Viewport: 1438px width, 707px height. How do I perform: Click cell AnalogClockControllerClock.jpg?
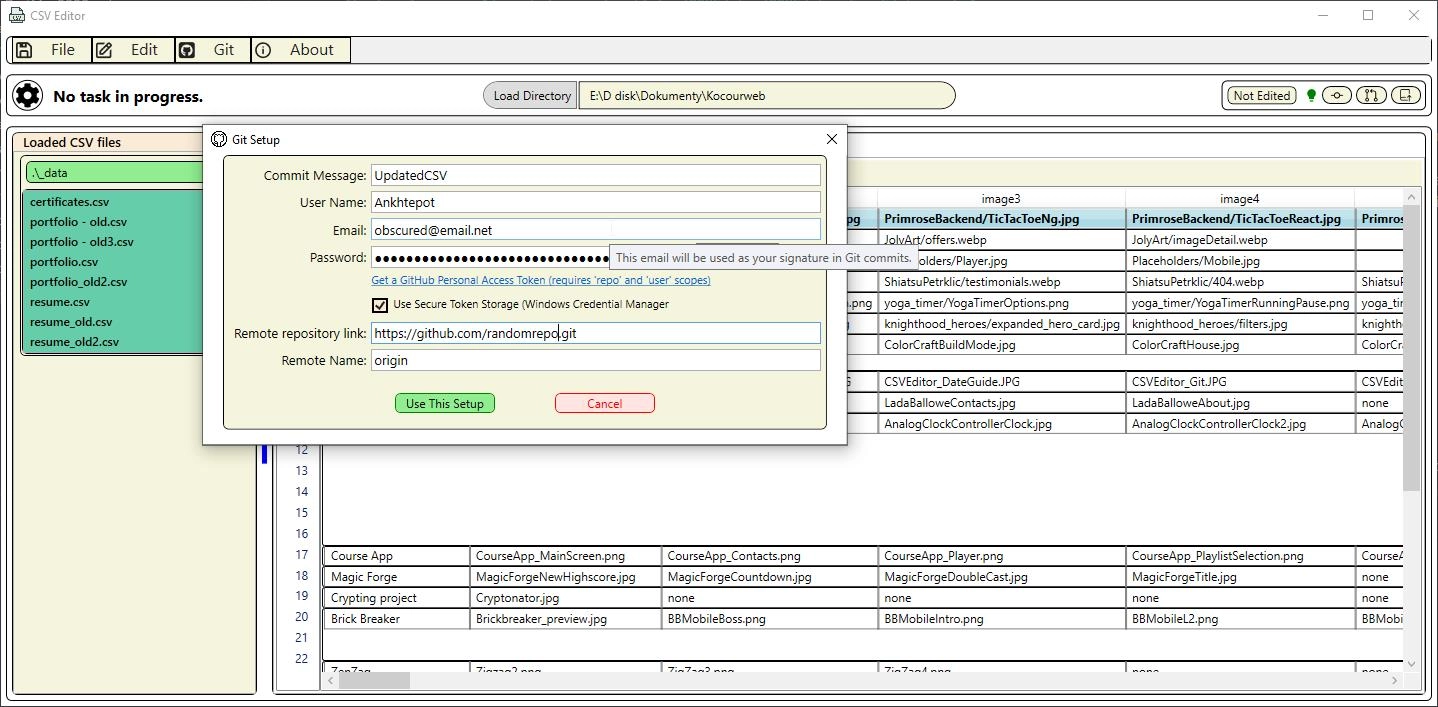tap(1002, 424)
